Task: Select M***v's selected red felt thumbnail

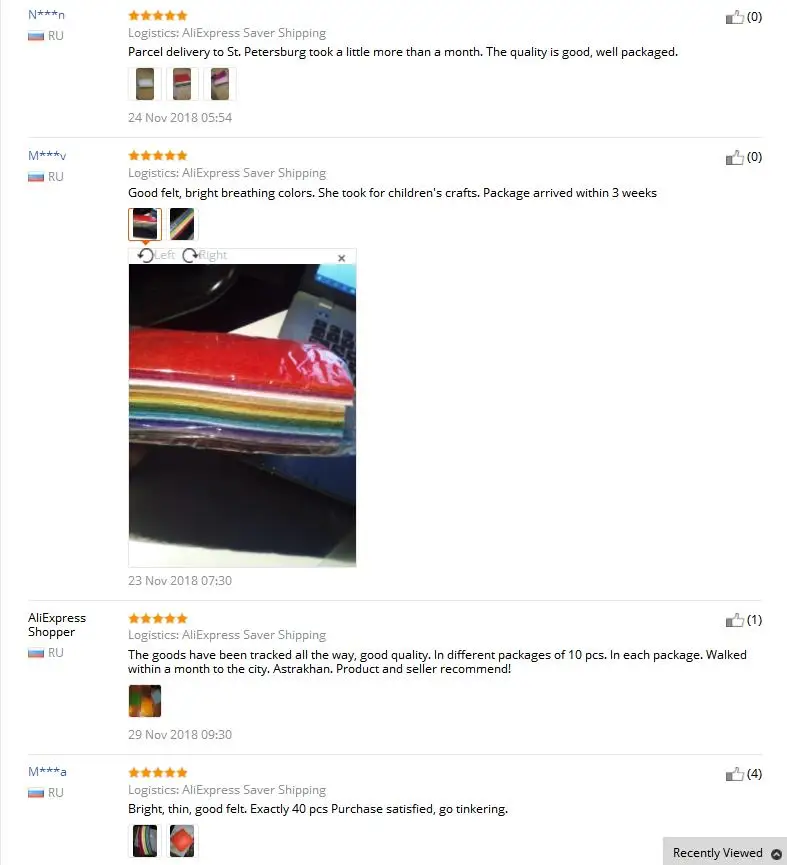Action: [145, 224]
